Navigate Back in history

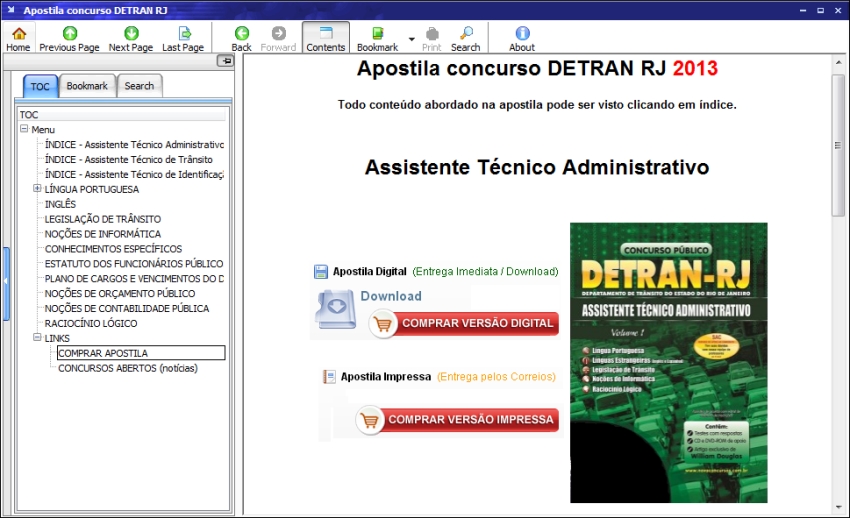[x=242, y=39]
